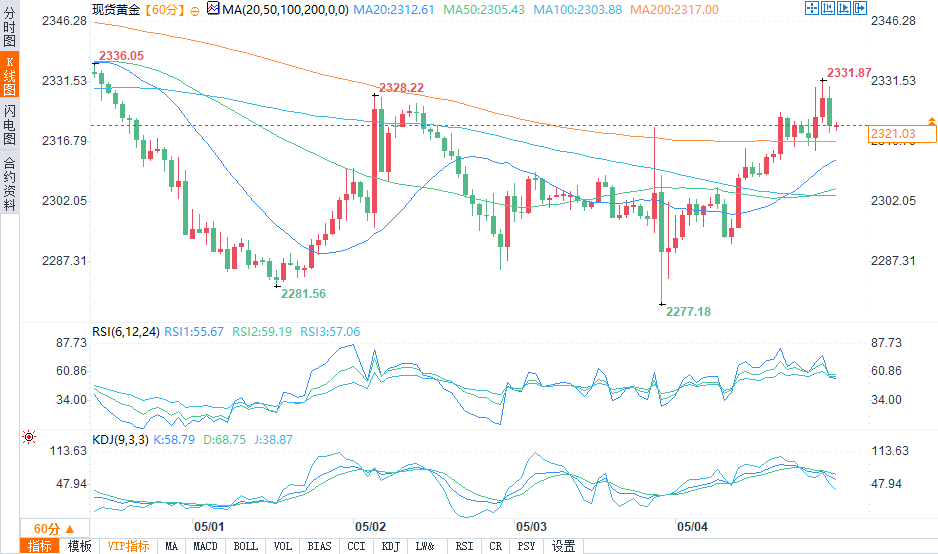This screenshot has height=554, width=938.
Task: Click the 05/02 date label on time axis
Action: tap(370, 526)
